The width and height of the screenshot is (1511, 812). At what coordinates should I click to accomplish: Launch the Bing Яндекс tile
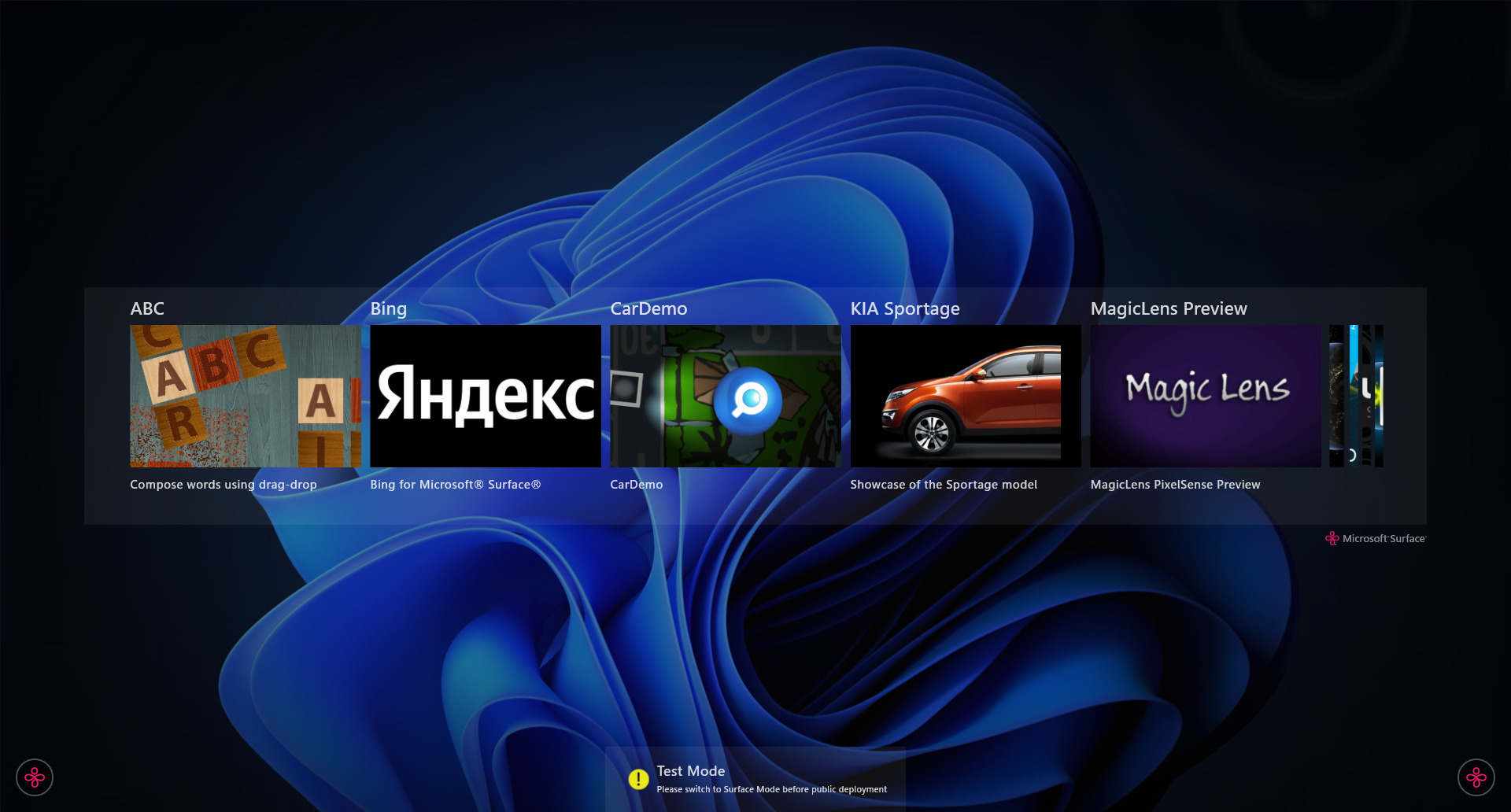coord(486,396)
